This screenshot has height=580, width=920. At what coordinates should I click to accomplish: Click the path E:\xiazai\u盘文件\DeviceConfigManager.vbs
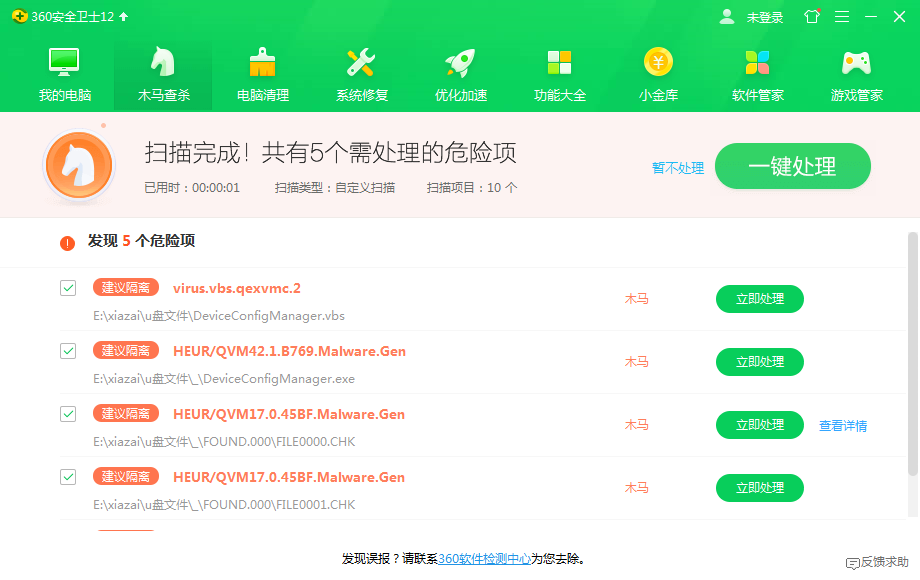click(219, 316)
